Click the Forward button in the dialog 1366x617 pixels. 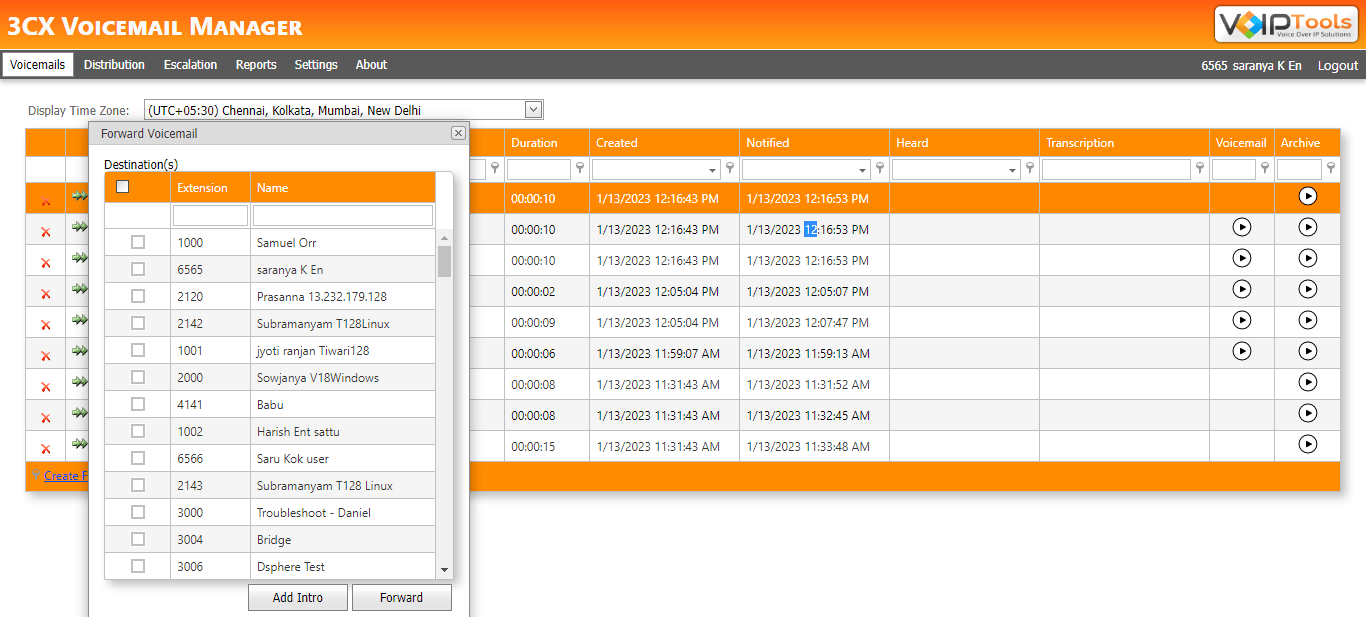tap(401, 597)
